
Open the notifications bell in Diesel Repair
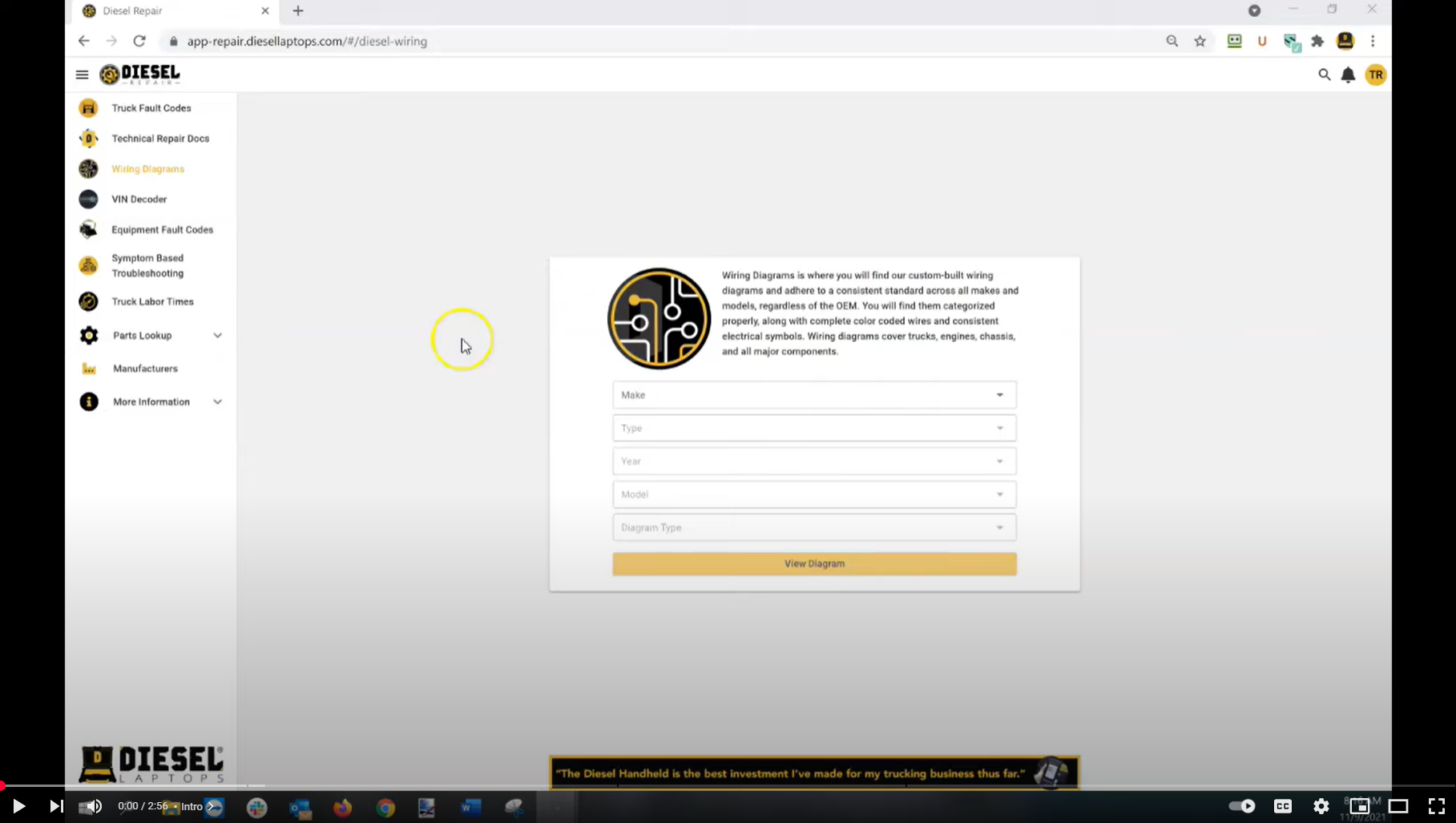1349,75
